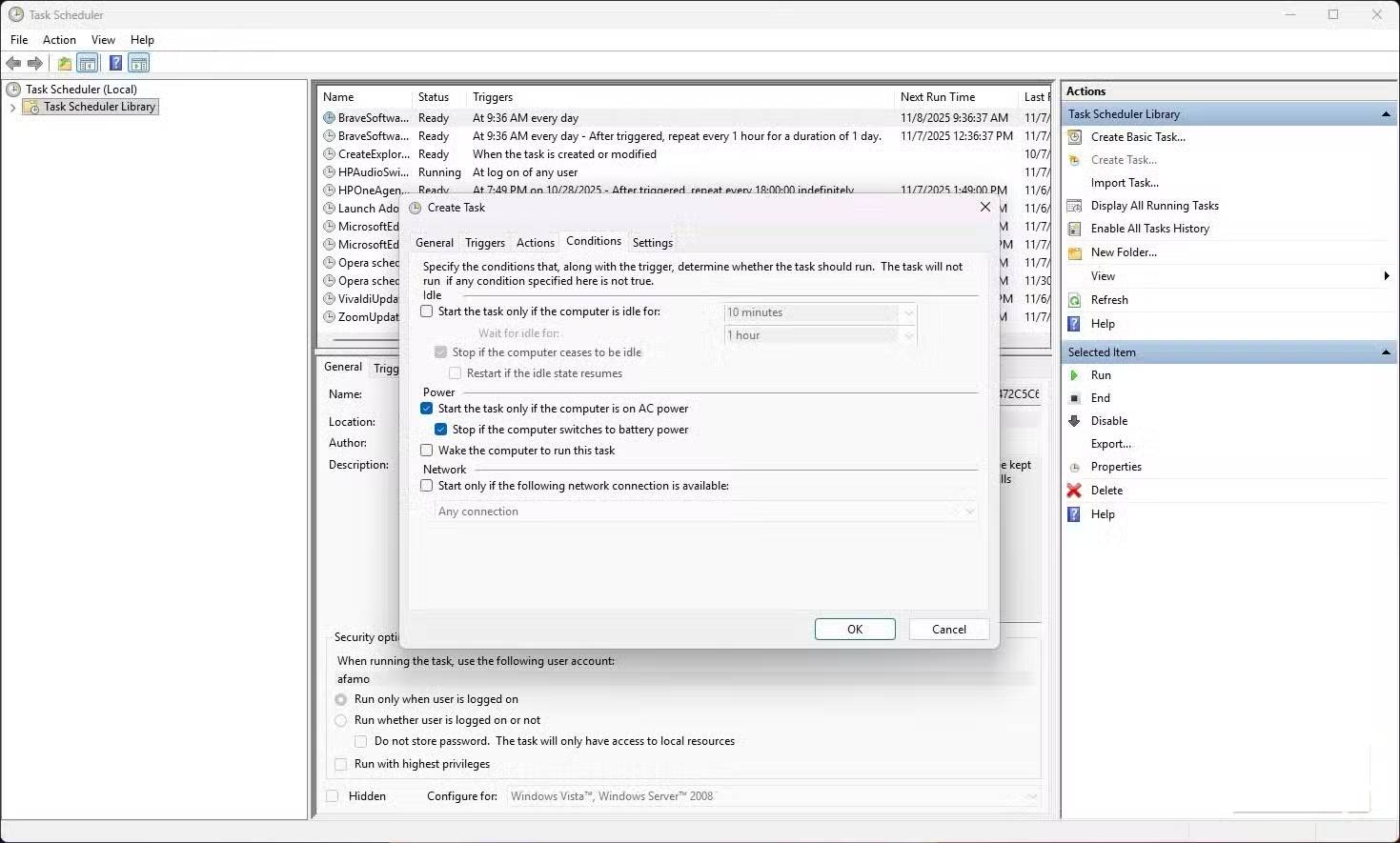
Task: Check 'Run with highest privileges' box
Action: (341, 764)
